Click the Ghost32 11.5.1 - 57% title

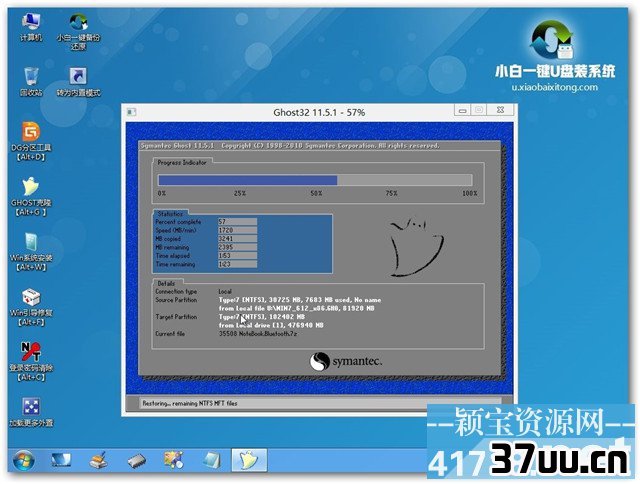319,112
